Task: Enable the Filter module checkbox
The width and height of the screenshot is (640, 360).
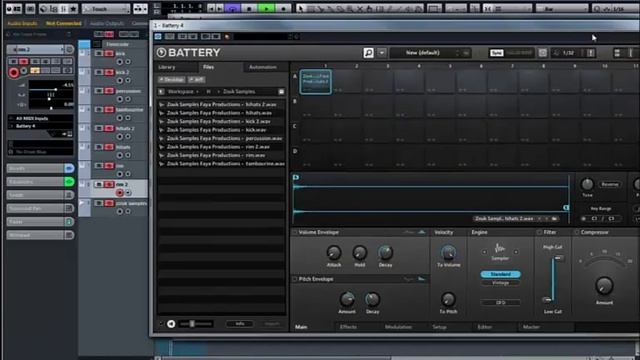Action: pos(539,232)
